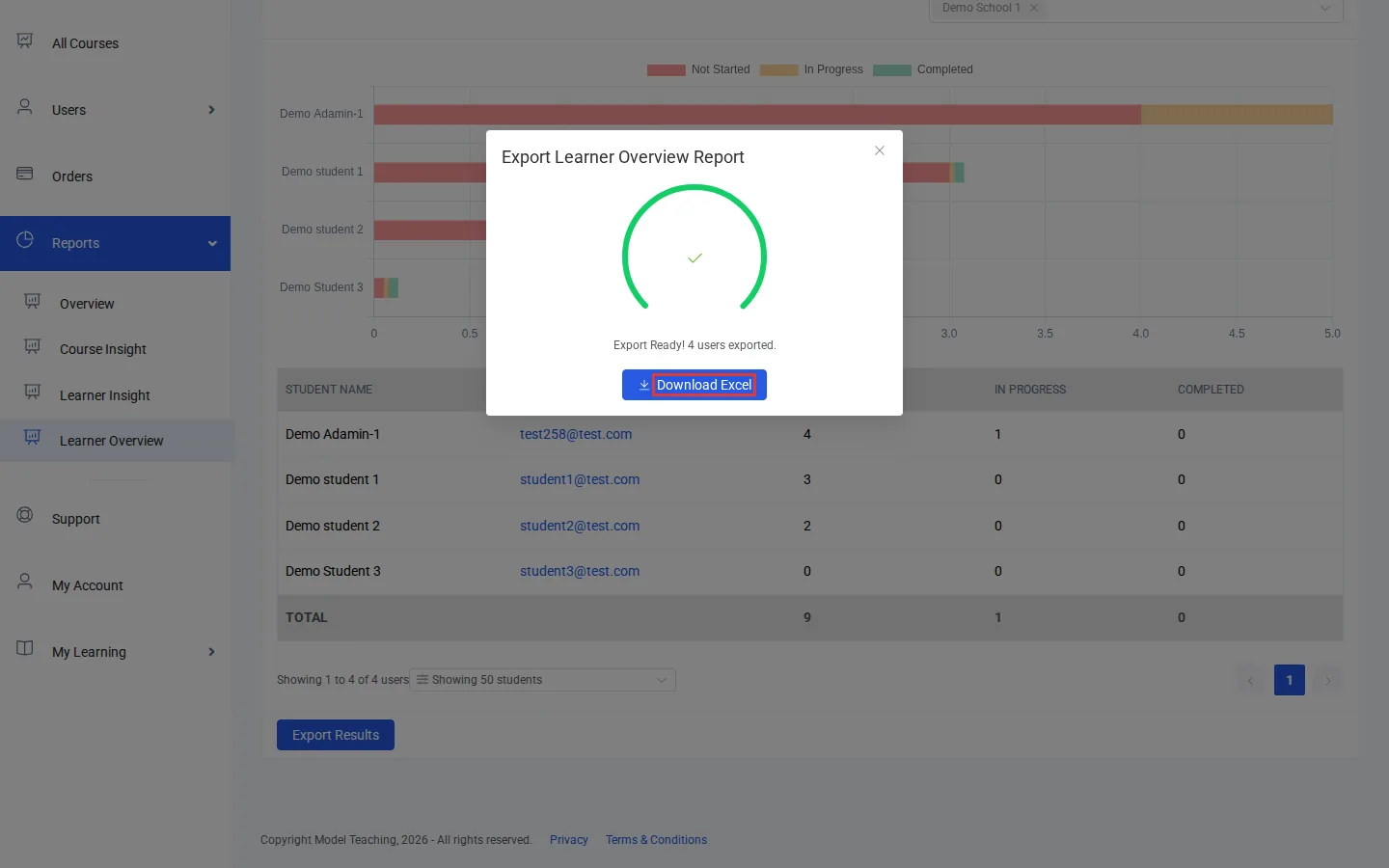The height and width of the screenshot is (868, 1389).
Task: Open Orders menu item
Action: point(116,176)
